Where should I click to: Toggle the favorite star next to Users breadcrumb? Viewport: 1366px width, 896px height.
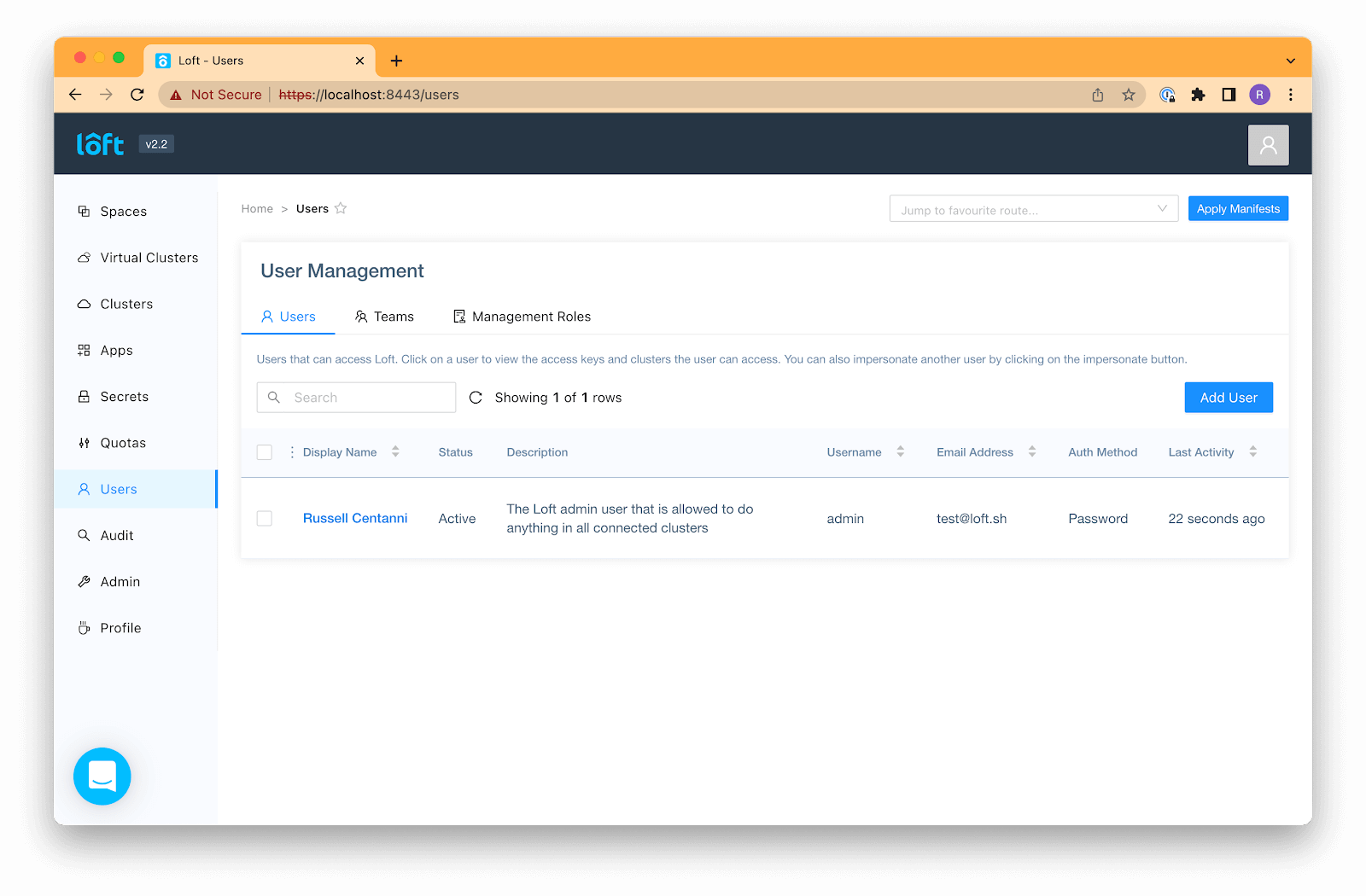(341, 207)
